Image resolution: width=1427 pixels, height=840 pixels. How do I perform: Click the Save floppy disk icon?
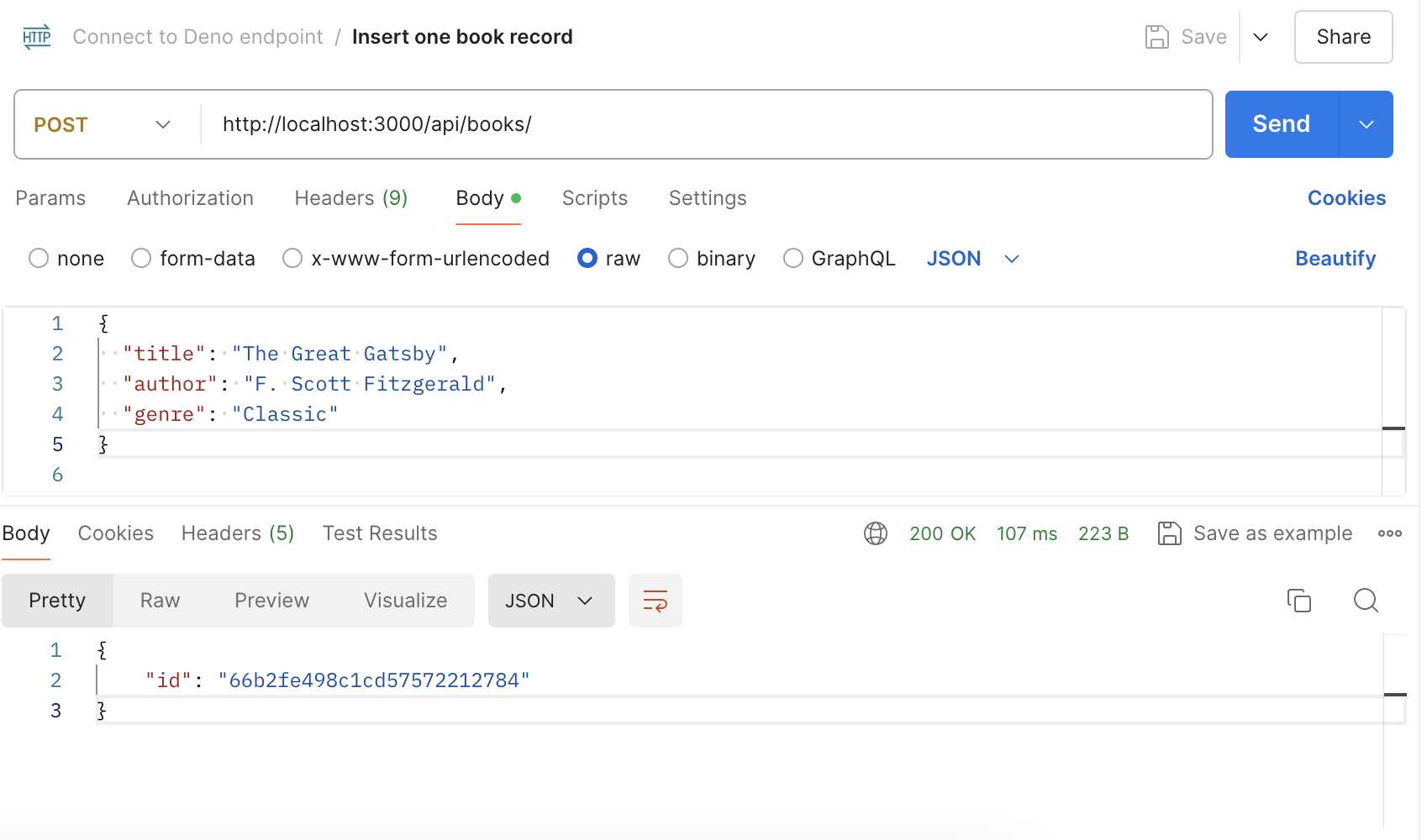pos(1158,36)
